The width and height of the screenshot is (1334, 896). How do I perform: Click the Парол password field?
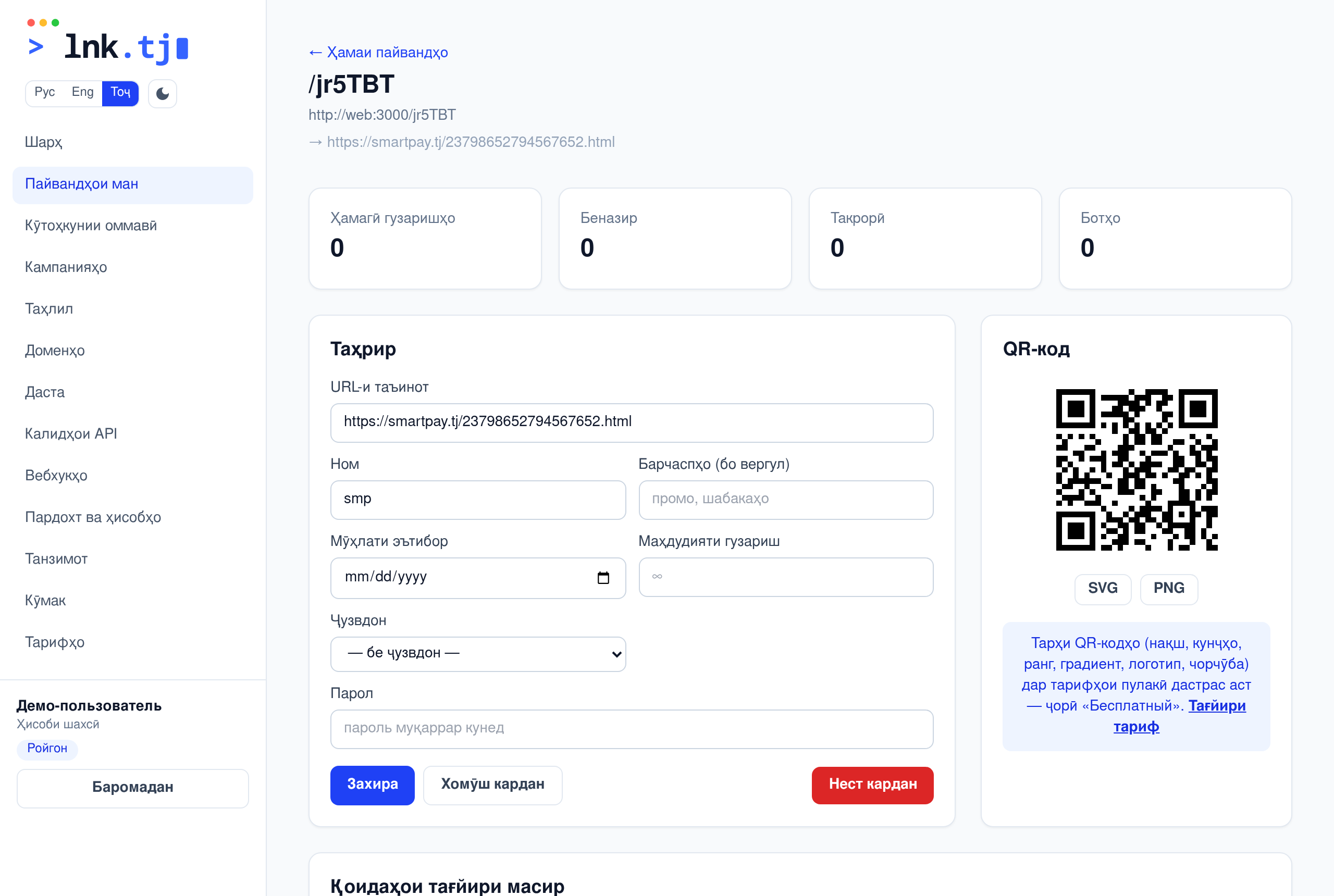pyautogui.click(x=632, y=729)
